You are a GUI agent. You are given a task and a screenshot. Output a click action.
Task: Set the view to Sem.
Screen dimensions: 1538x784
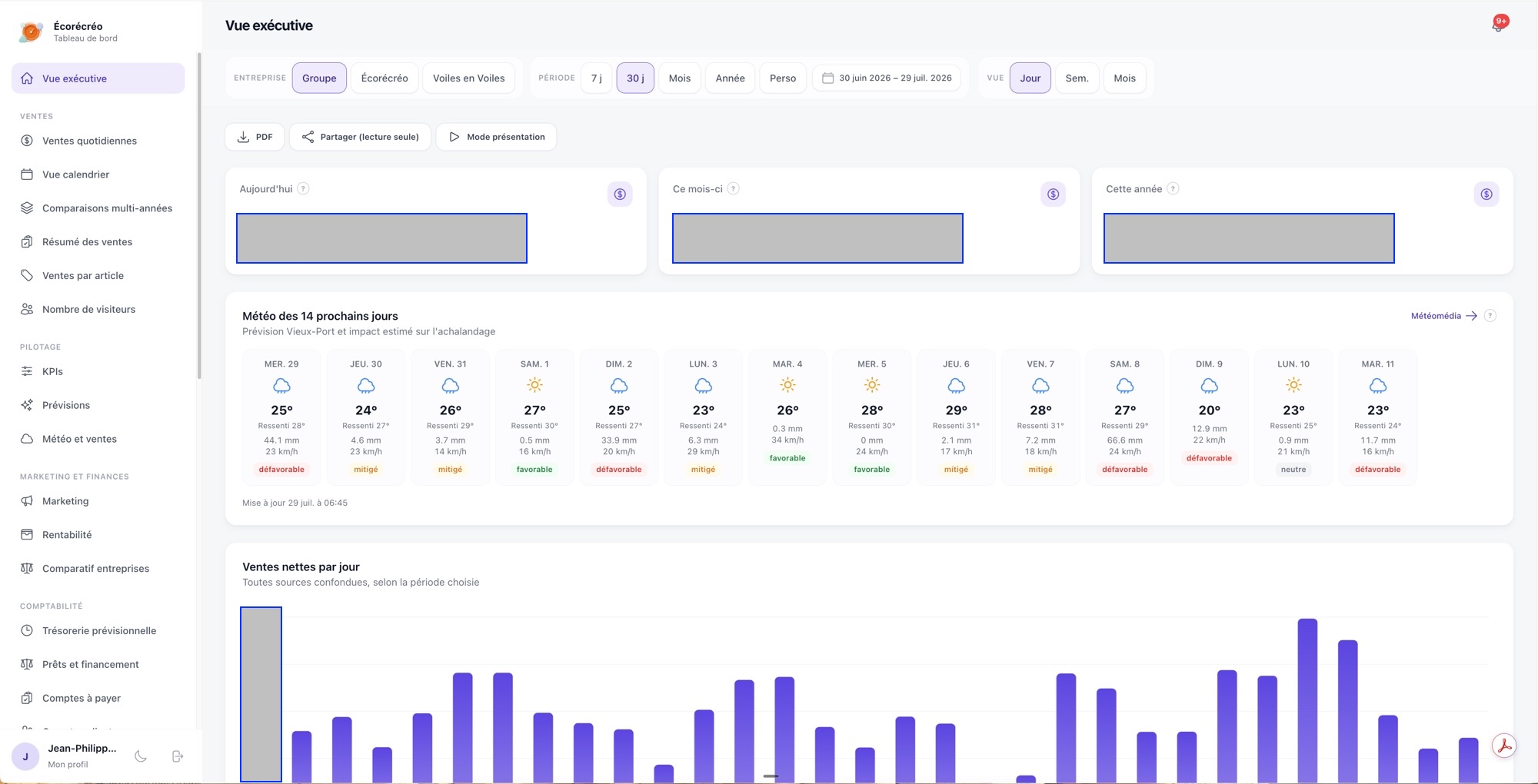pos(1077,78)
